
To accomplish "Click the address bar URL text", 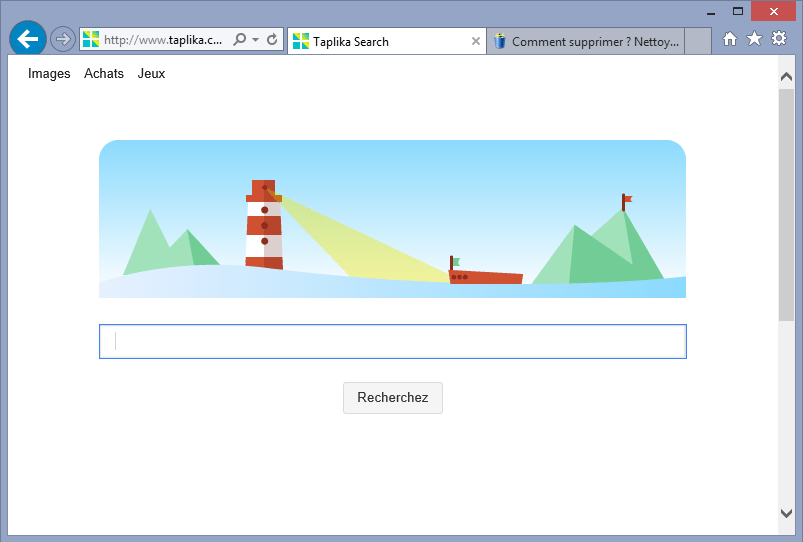I will point(163,39).
